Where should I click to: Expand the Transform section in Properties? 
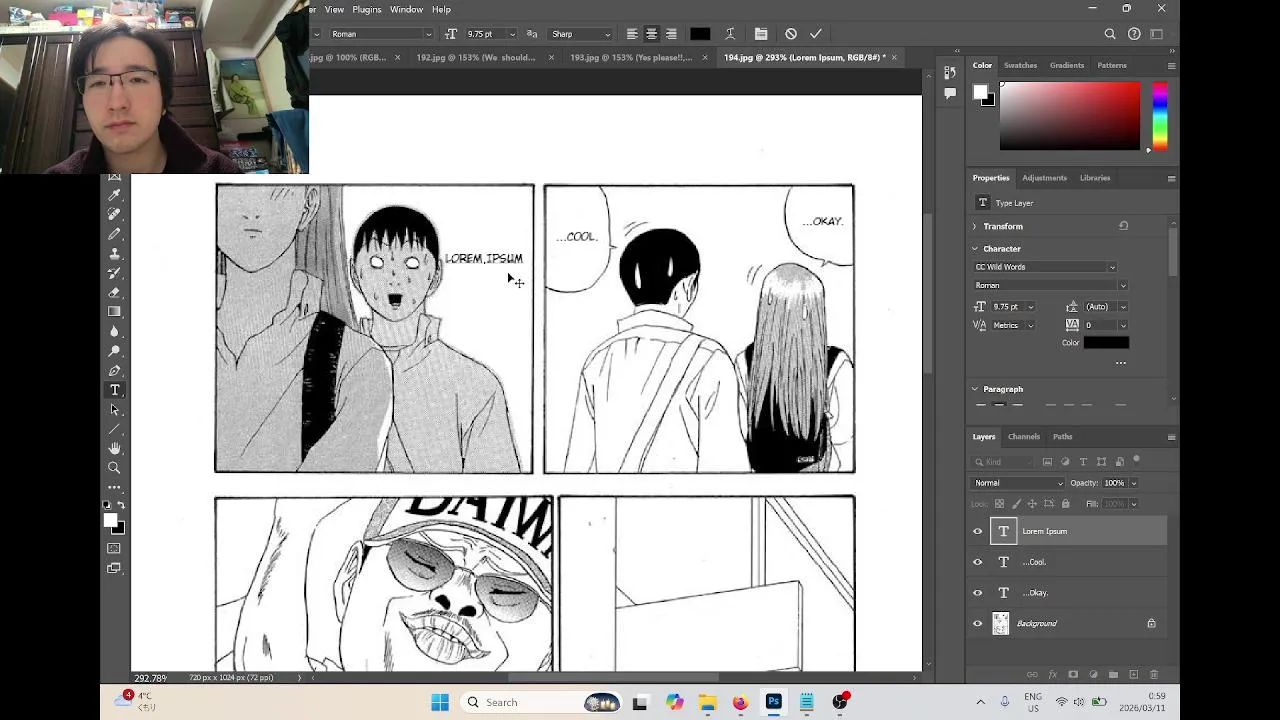[975, 227]
